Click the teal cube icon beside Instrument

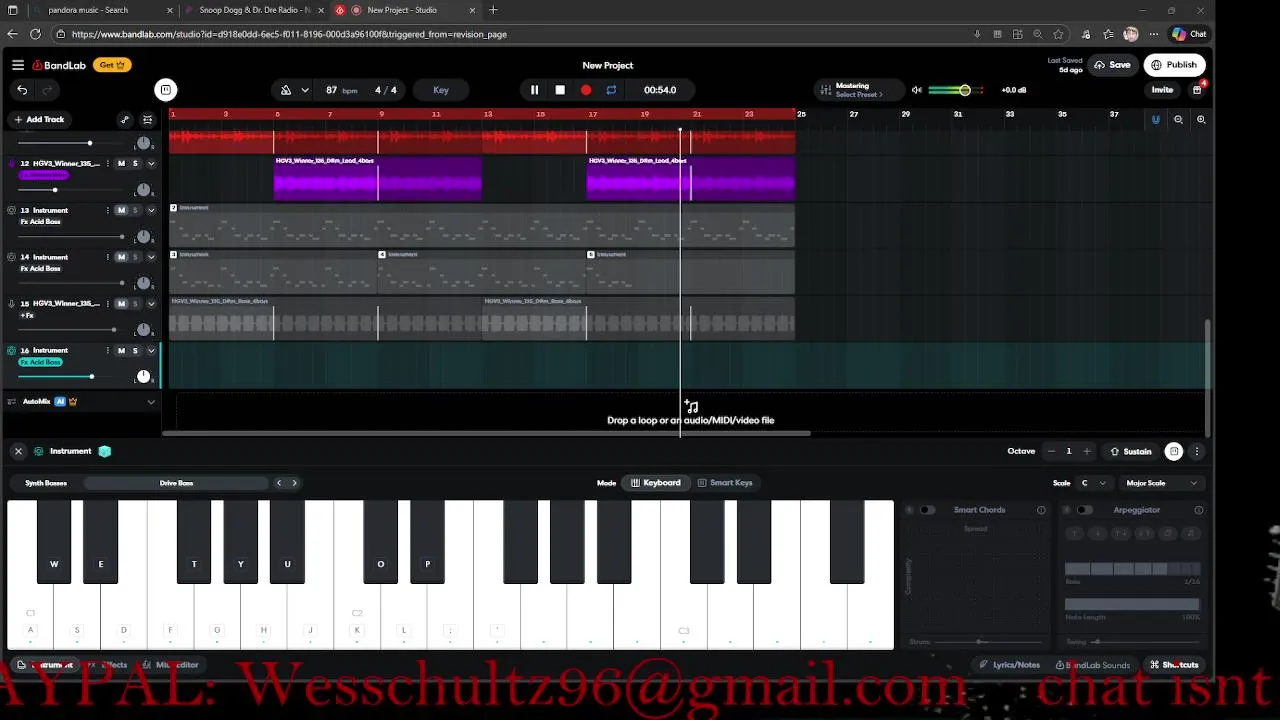coord(104,451)
